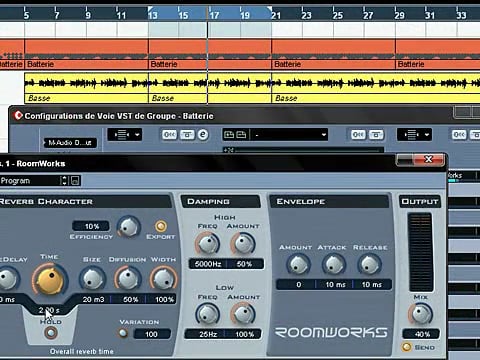Click the Low damping Amount knob
Screen dimensions: 480x360
click(x=243, y=314)
